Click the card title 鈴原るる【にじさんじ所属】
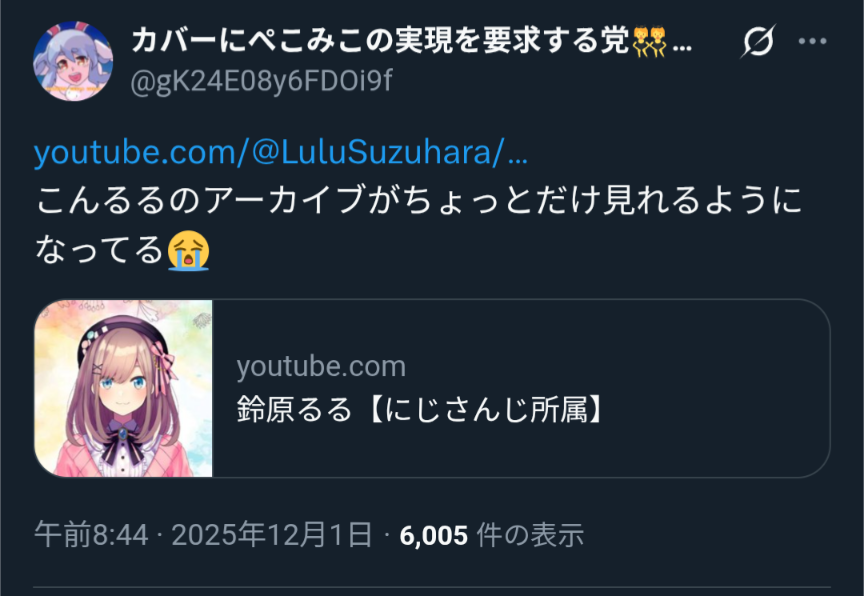The height and width of the screenshot is (596, 864). 422,410
